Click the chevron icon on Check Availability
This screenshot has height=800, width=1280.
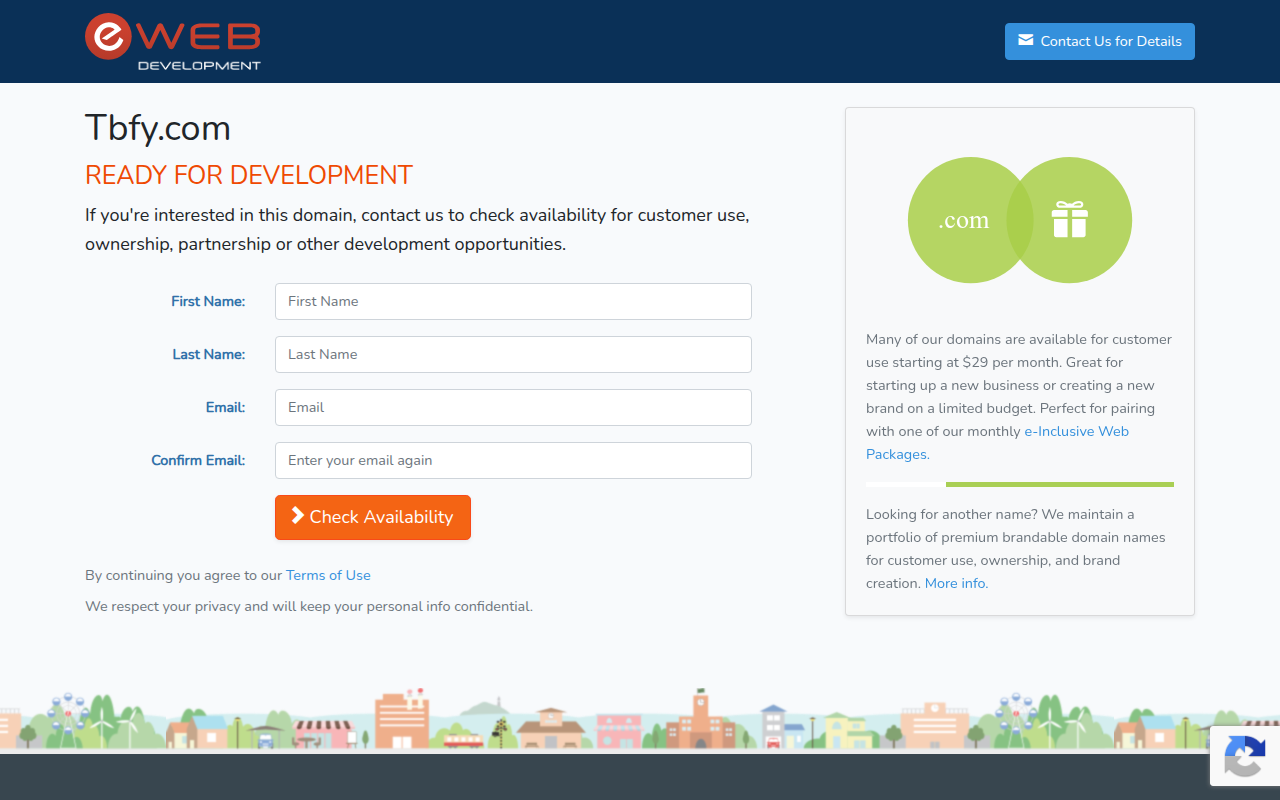click(x=297, y=515)
